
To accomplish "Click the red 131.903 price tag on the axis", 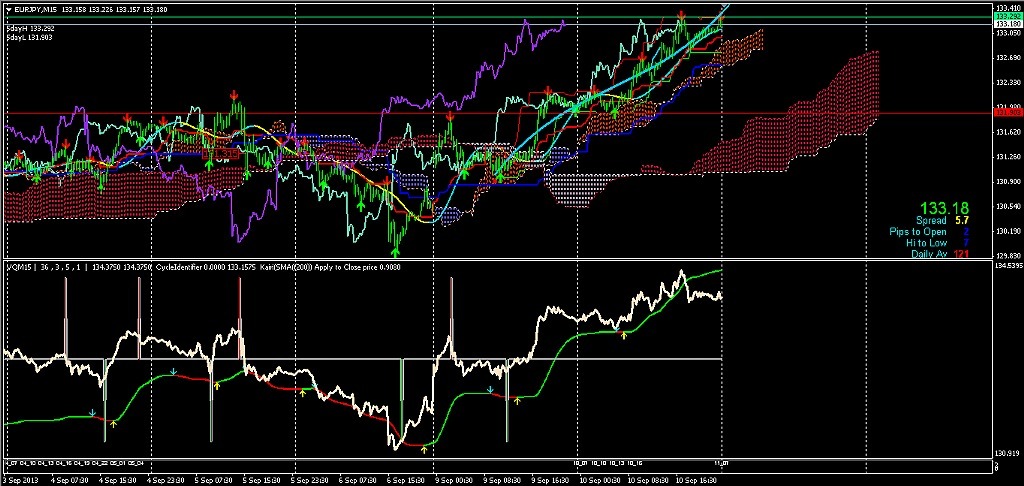I will (1006, 113).
